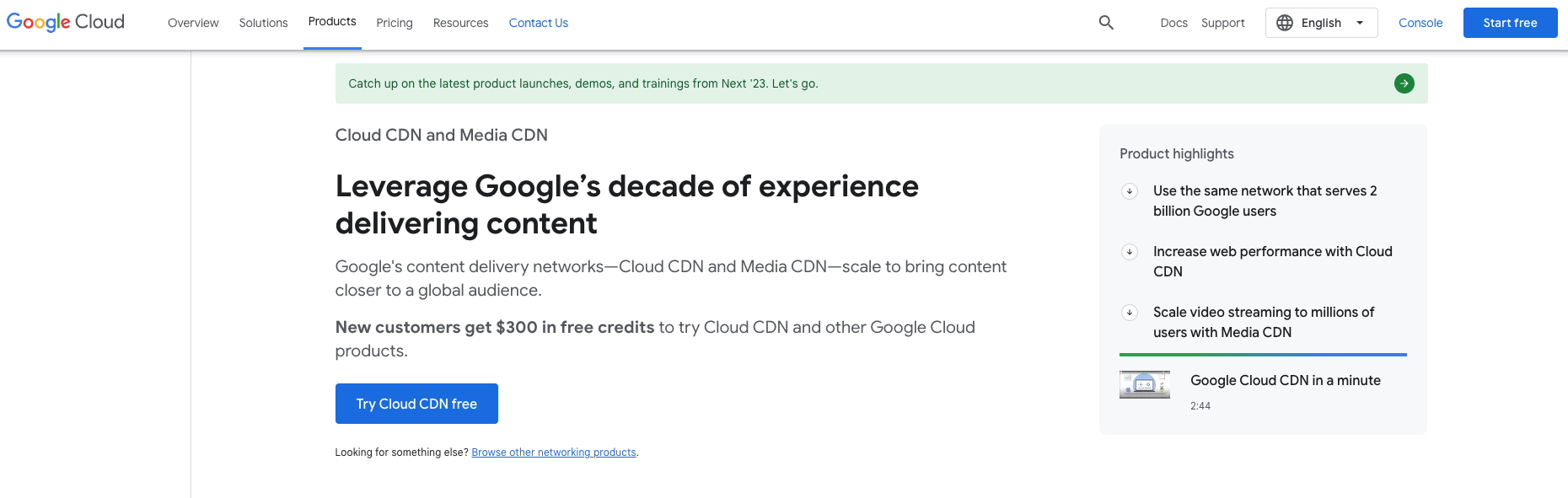The height and width of the screenshot is (498, 1568).
Task: Click the arrow icon beside the Cloud CDN performance highlight
Action: pyautogui.click(x=1130, y=252)
